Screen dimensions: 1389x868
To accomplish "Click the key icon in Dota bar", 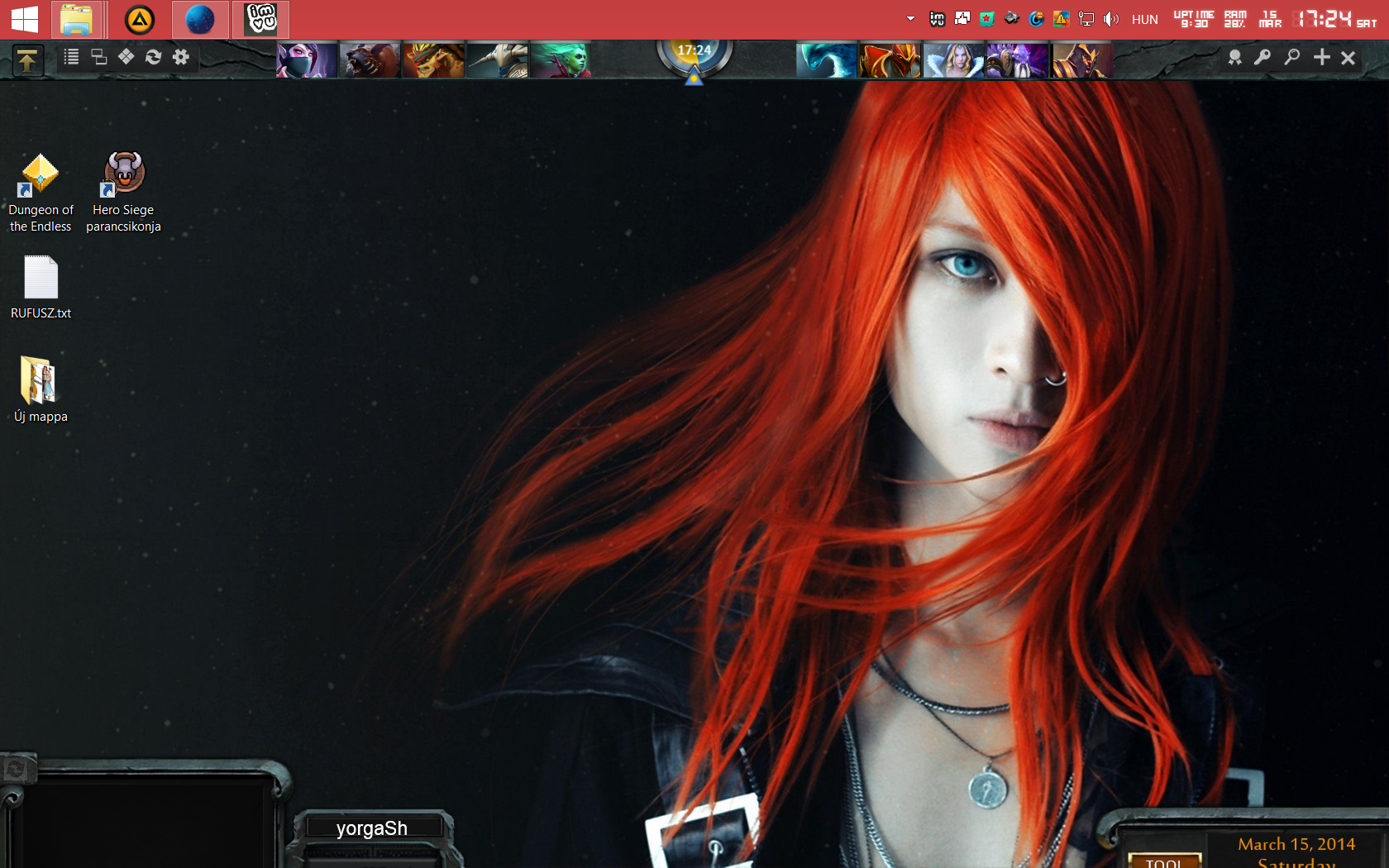I will point(1263,57).
